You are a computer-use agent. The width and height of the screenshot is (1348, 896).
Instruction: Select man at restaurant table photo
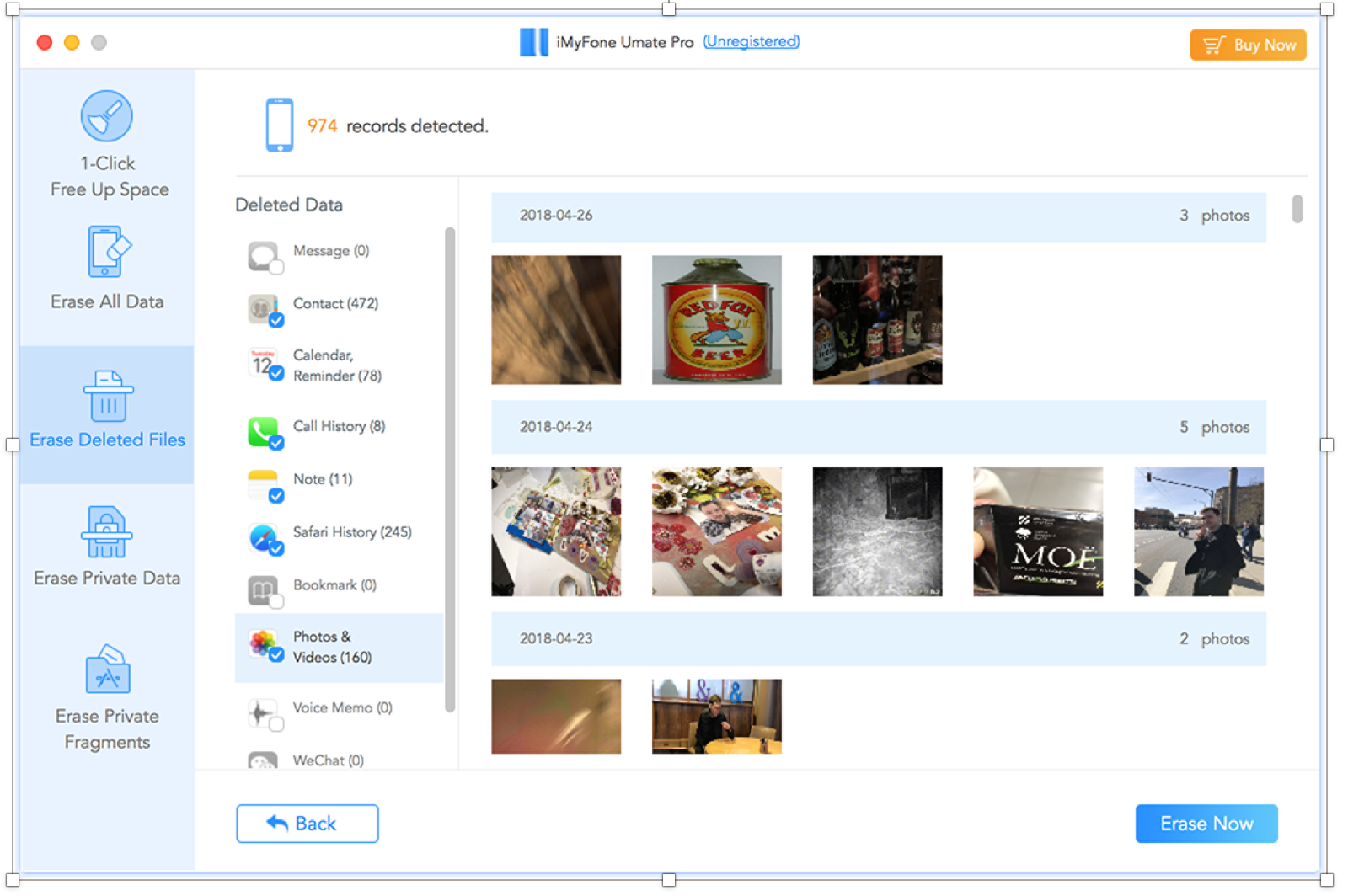click(717, 716)
